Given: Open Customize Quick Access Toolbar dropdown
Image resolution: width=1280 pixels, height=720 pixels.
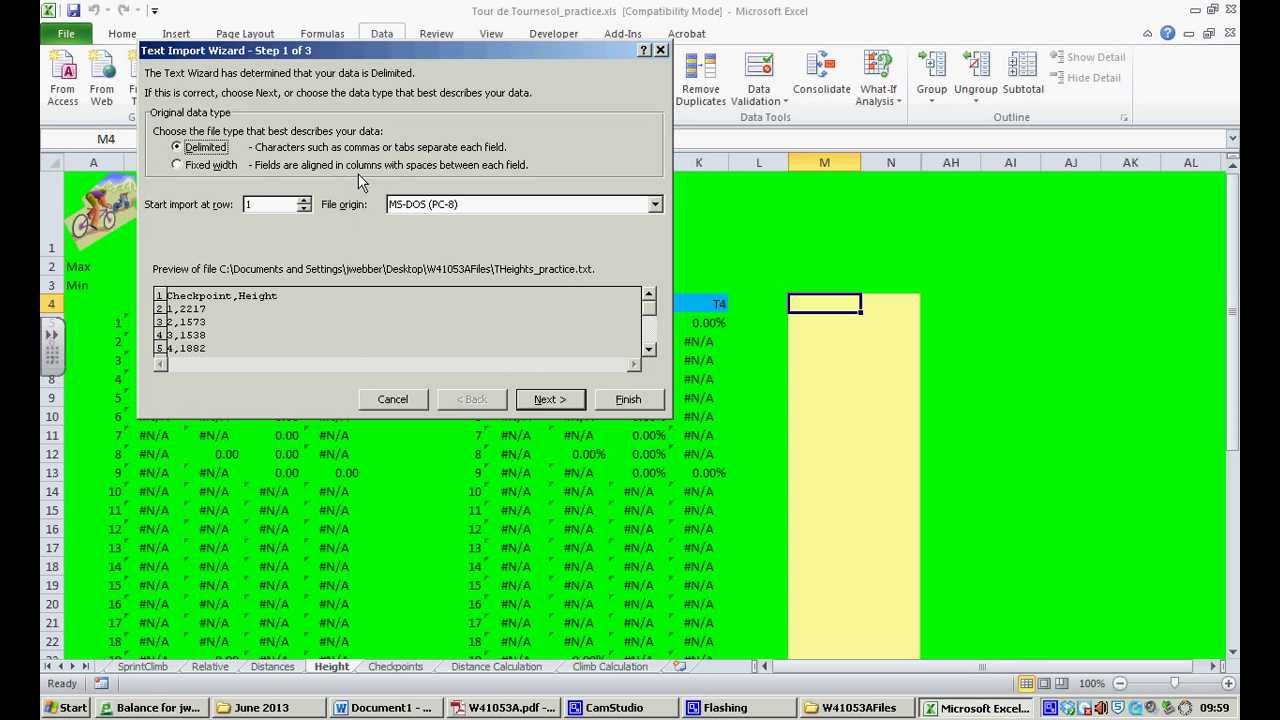Looking at the screenshot, I should point(154,11).
